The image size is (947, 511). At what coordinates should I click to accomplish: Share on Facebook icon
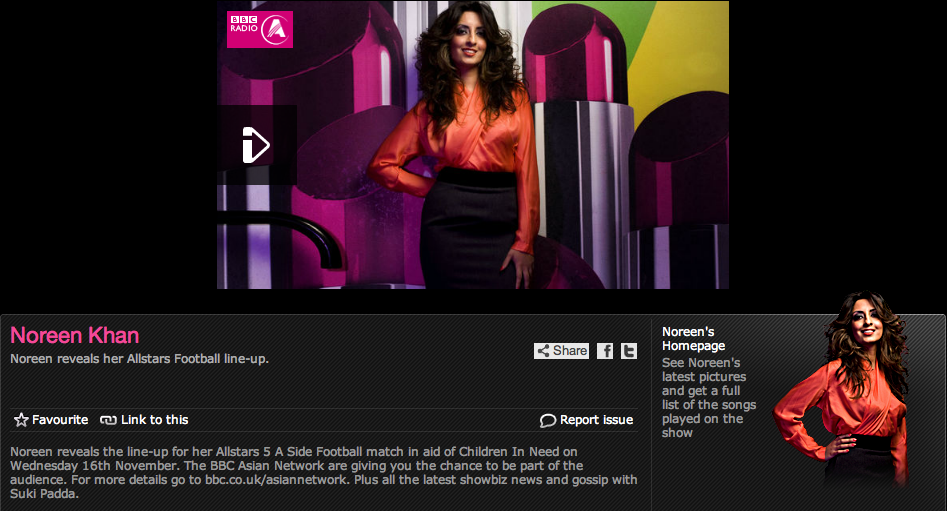point(605,351)
